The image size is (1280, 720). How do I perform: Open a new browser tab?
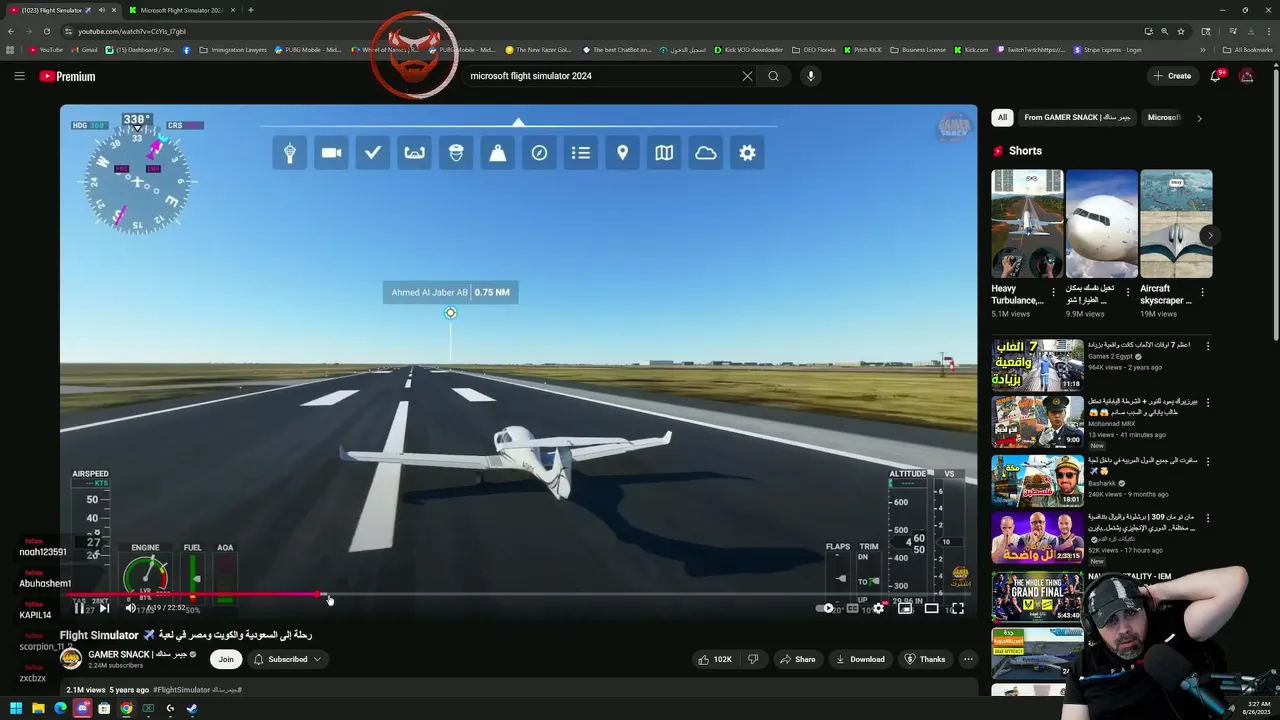250,10
